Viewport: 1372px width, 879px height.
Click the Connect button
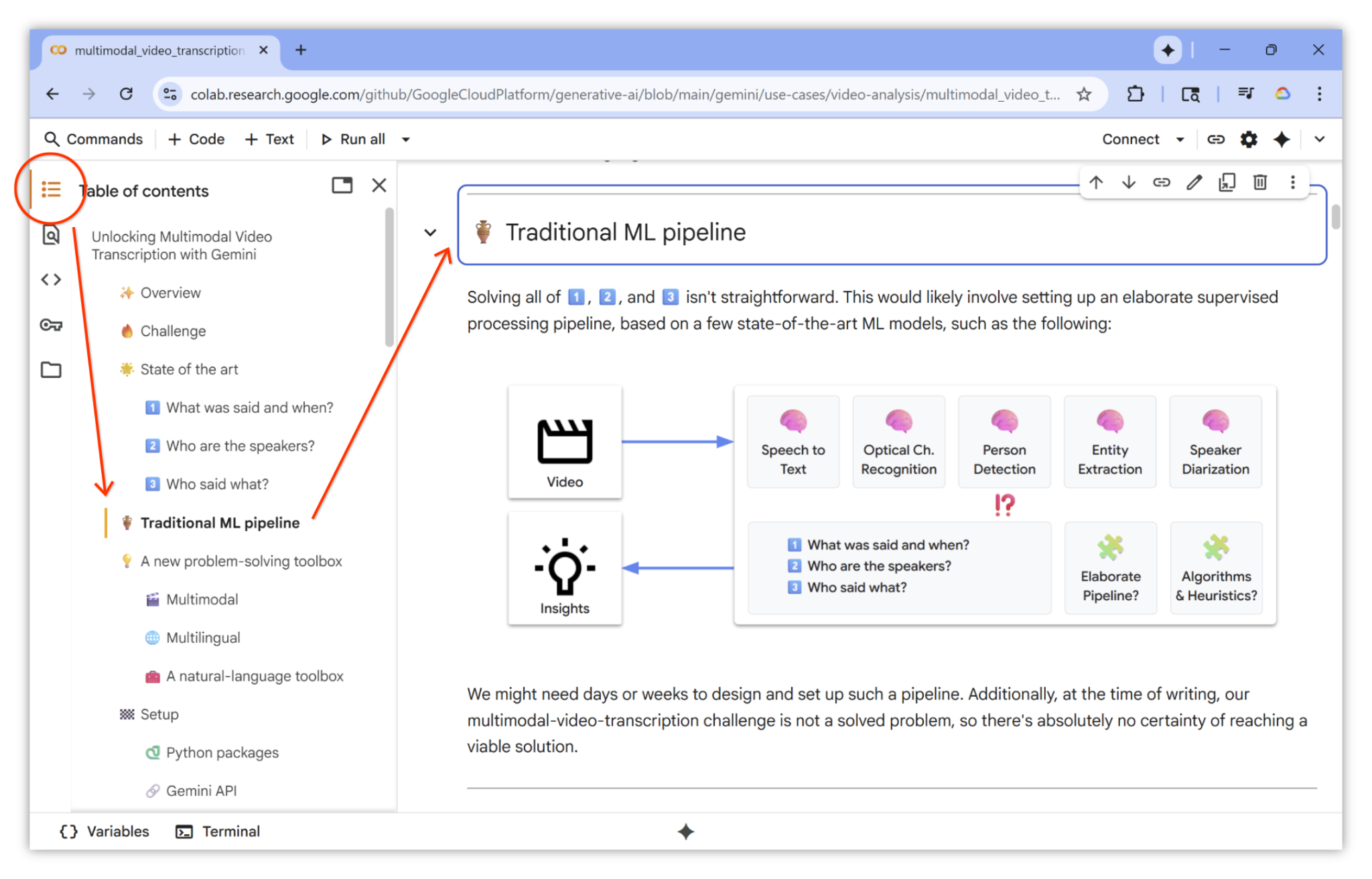coord(1130,139)
